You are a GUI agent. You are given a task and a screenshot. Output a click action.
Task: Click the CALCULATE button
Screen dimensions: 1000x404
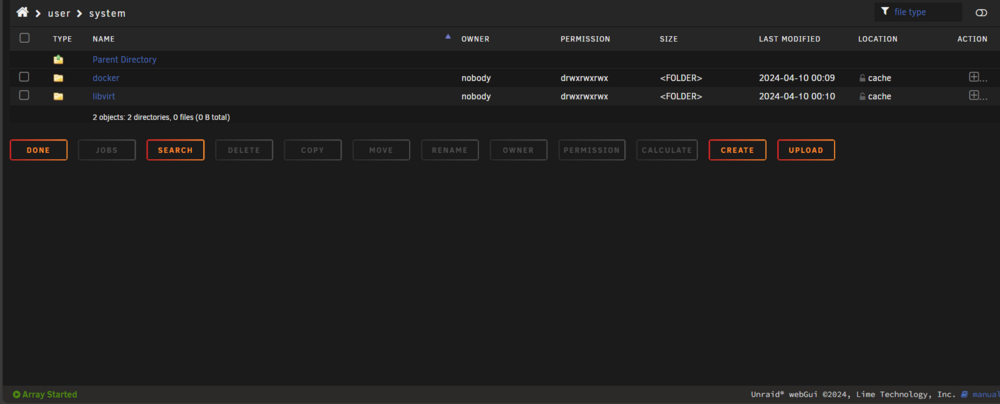point(667,150)
